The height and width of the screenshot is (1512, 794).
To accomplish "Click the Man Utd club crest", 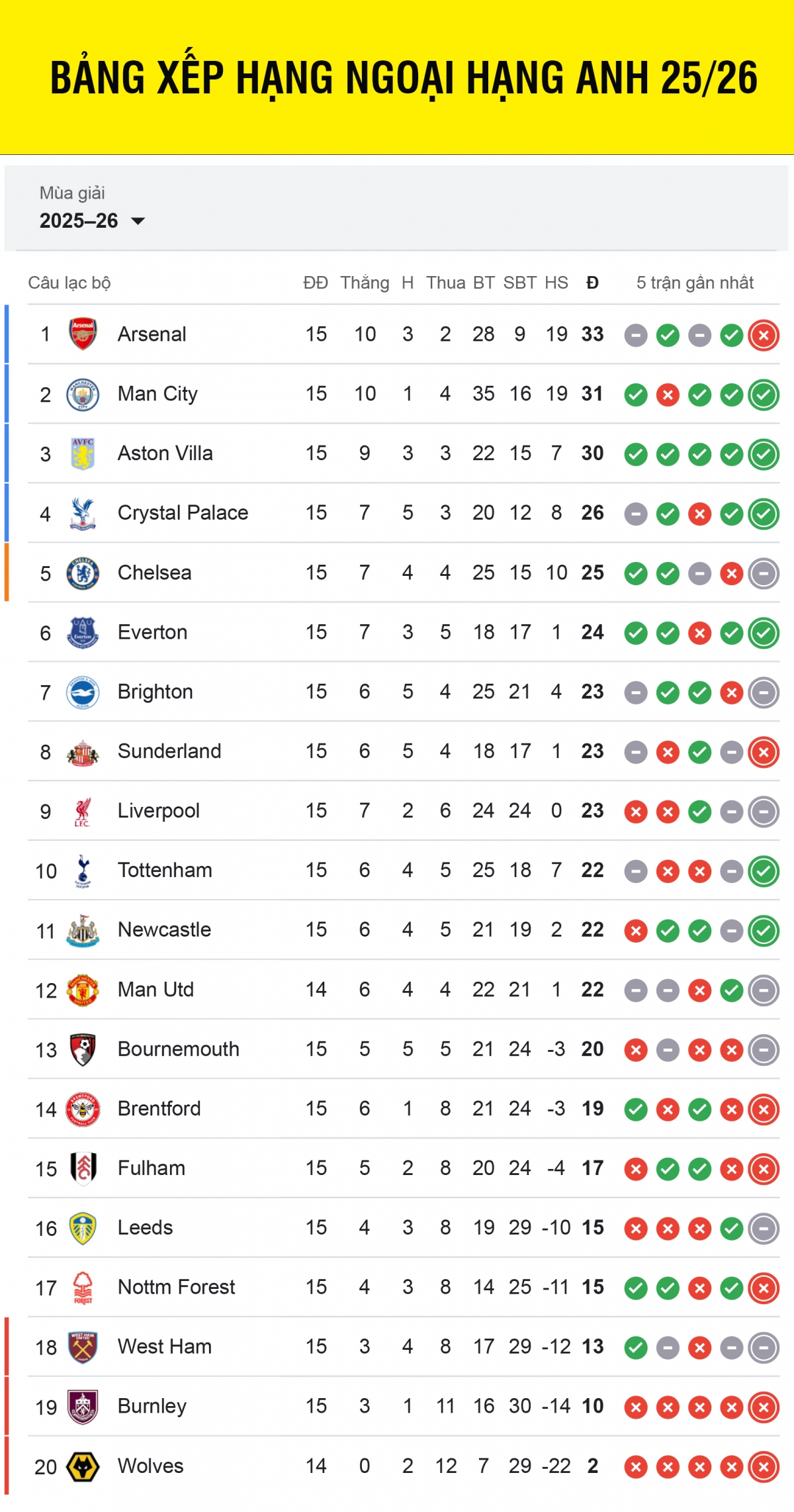I will coord(83,990).
